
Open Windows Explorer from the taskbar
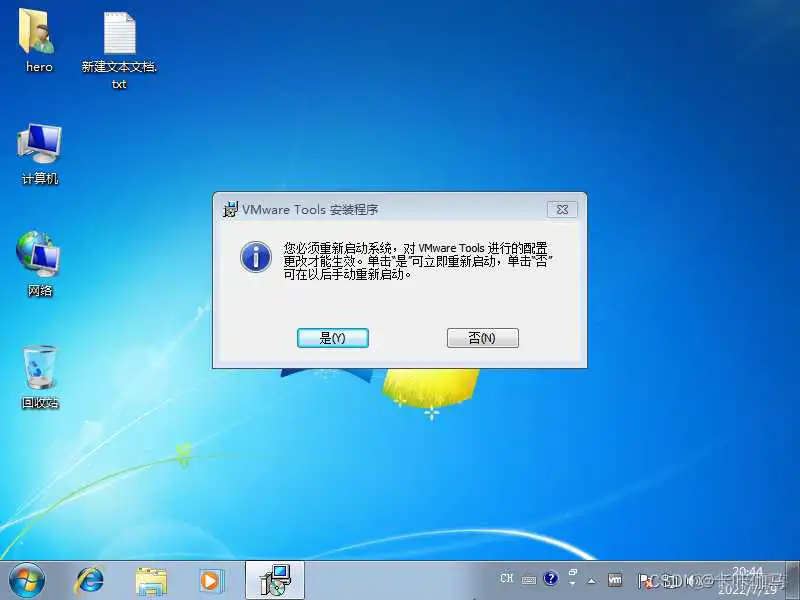(150, 579)
